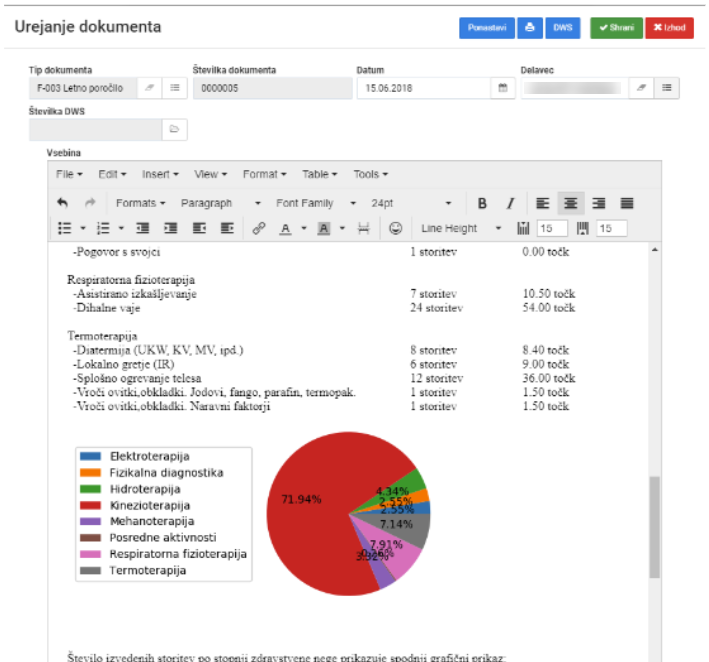This screenshot has width=709, height=662.
Task: Clear the Tip dokumenta field with eraser icon
Action: tap(149, 88)
